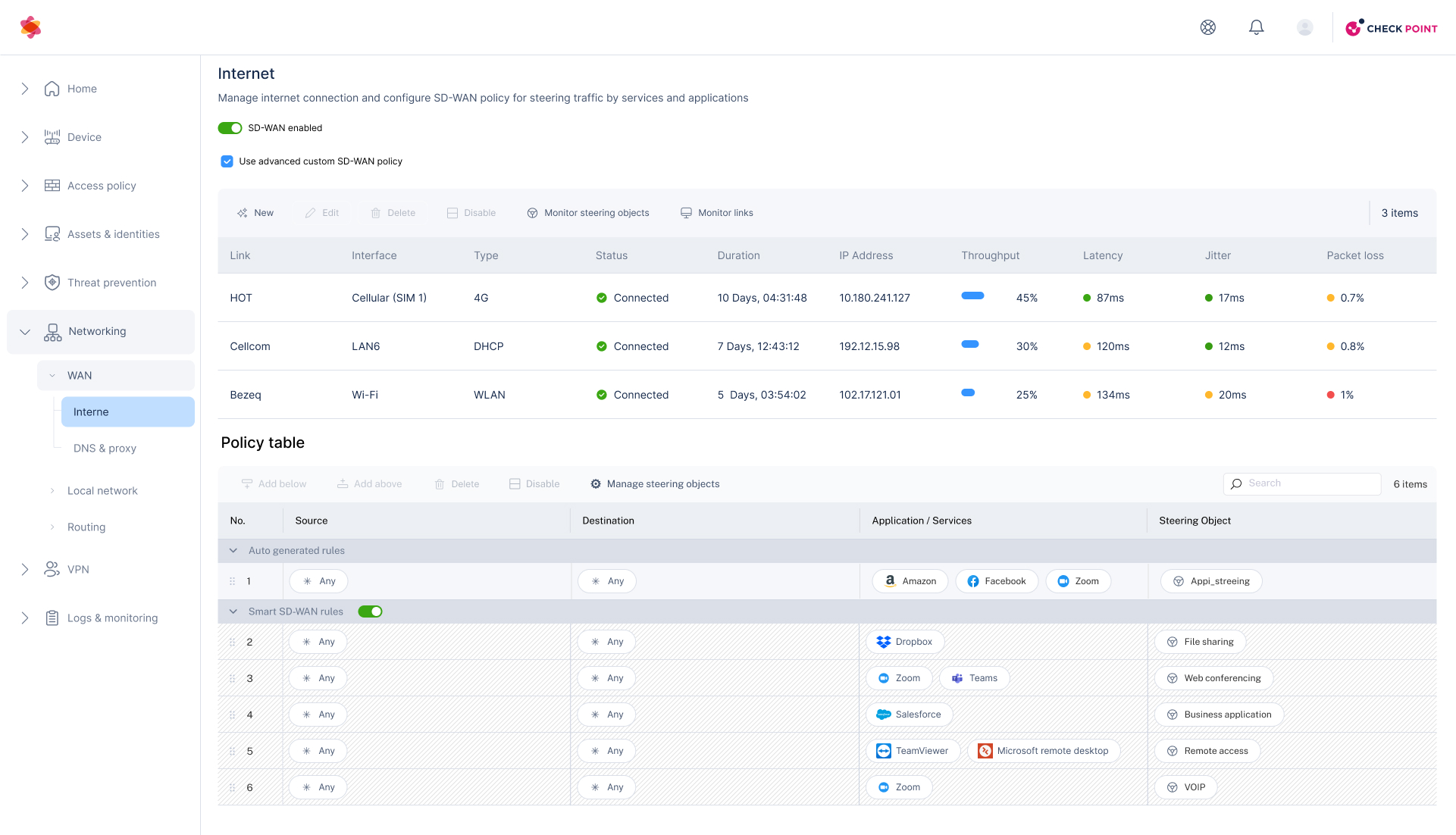Open Local network menu item
Screen dimensions: 1456x835
102,491
